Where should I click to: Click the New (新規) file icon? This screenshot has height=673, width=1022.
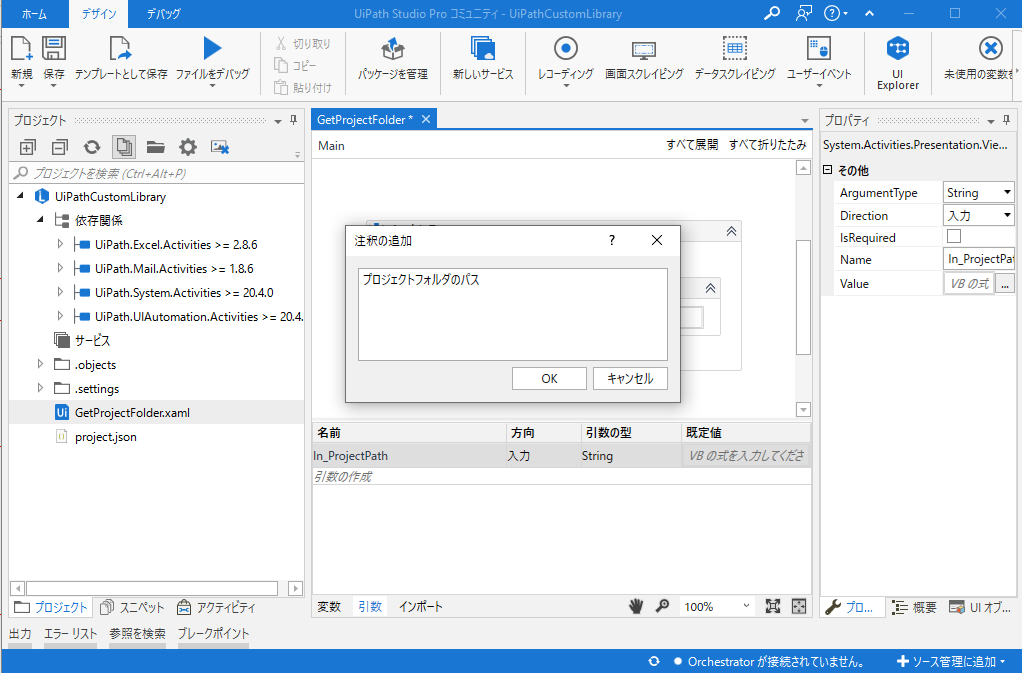tap(22, 49)
